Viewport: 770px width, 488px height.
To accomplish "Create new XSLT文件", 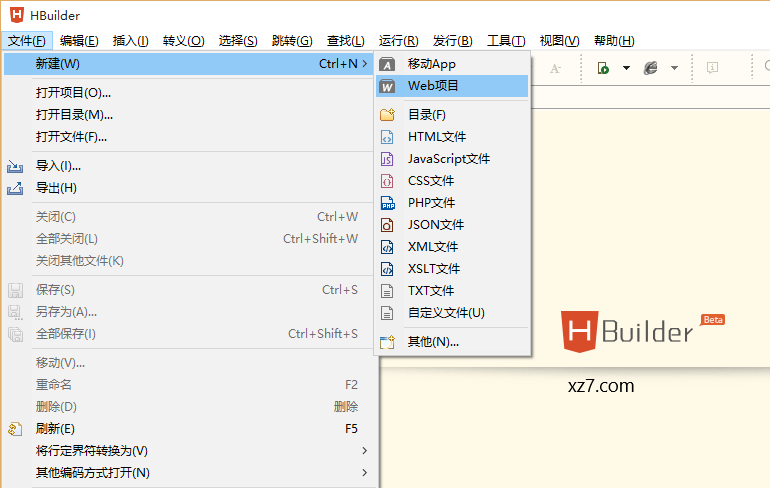I will pos(452,269).
